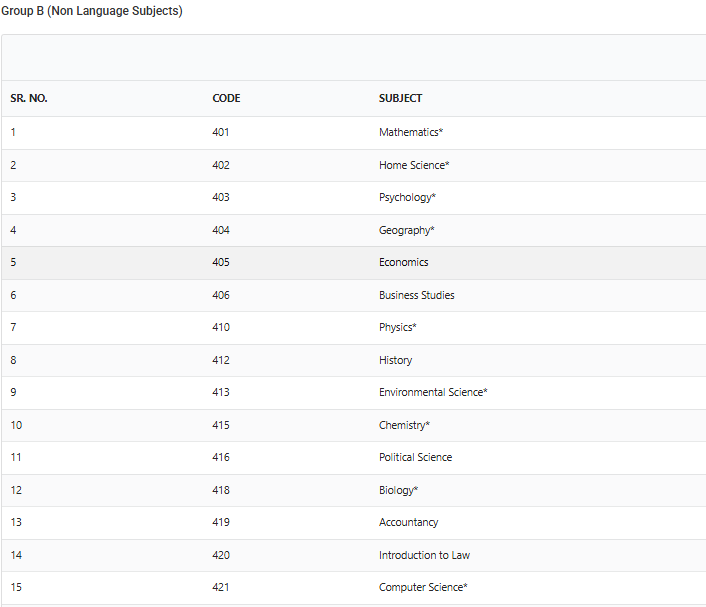This screenshot has height=607, width=706.
Task: Select the Mathematics* subject cell
Action: pos(411,132)
